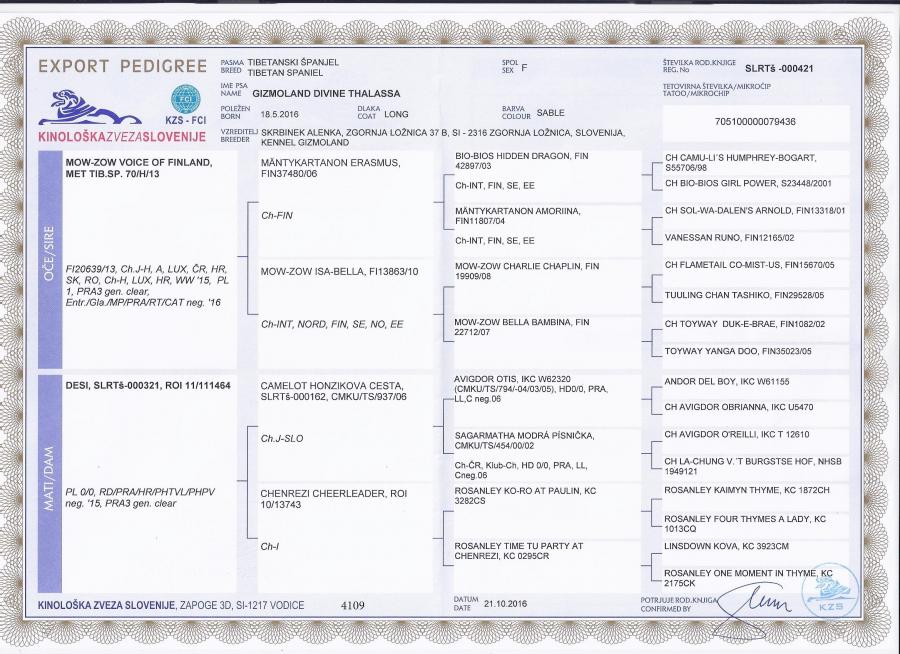The height and width of the screenshot is (654, 900).
Task: Click VANESSAN RUNO entry
Action: click(x=729, y=237)
